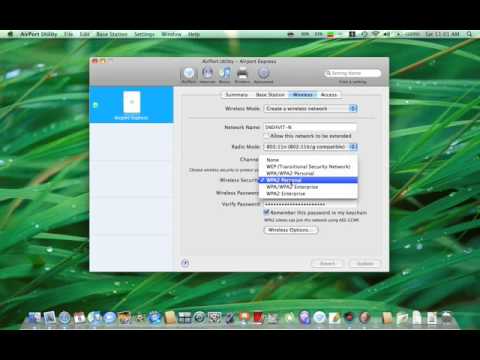The width and height of the screenshot is (480, 360).
Task: Open the Edit menu
Action: coord(85,34)
